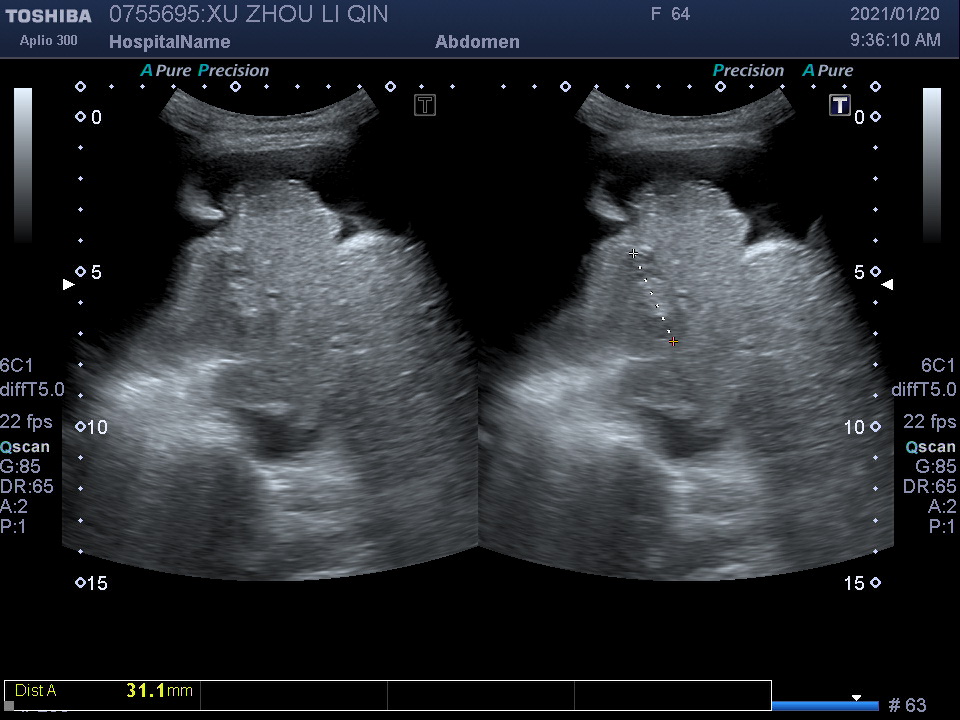The image size is (960, 720).
Task: Click the F 64 sex and age text
Action: pos(670,14)
